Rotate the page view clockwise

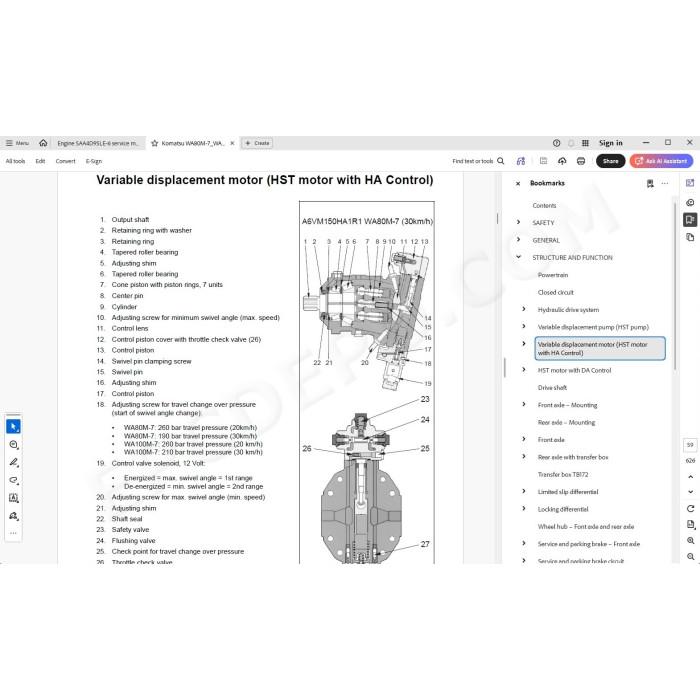(690, 509)
